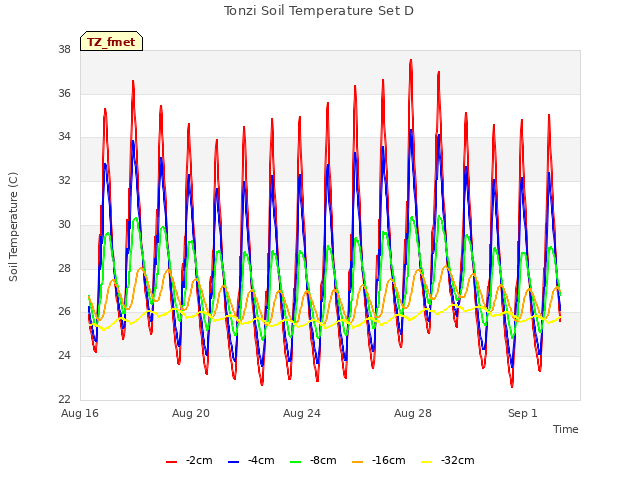Click the 26 y-axis tick label
The width and height of the screenshot is (640, 480).
(64, 312)
